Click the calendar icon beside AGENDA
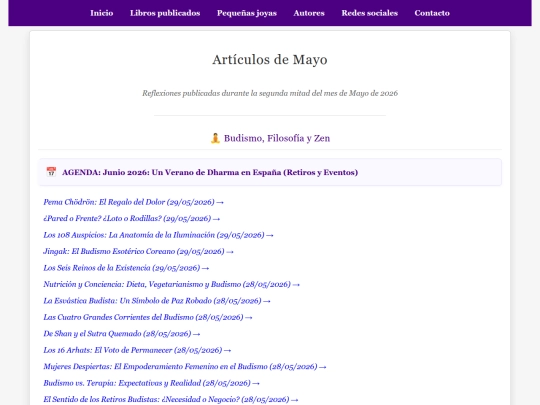 pyautogui.click(x=51, y=172)
